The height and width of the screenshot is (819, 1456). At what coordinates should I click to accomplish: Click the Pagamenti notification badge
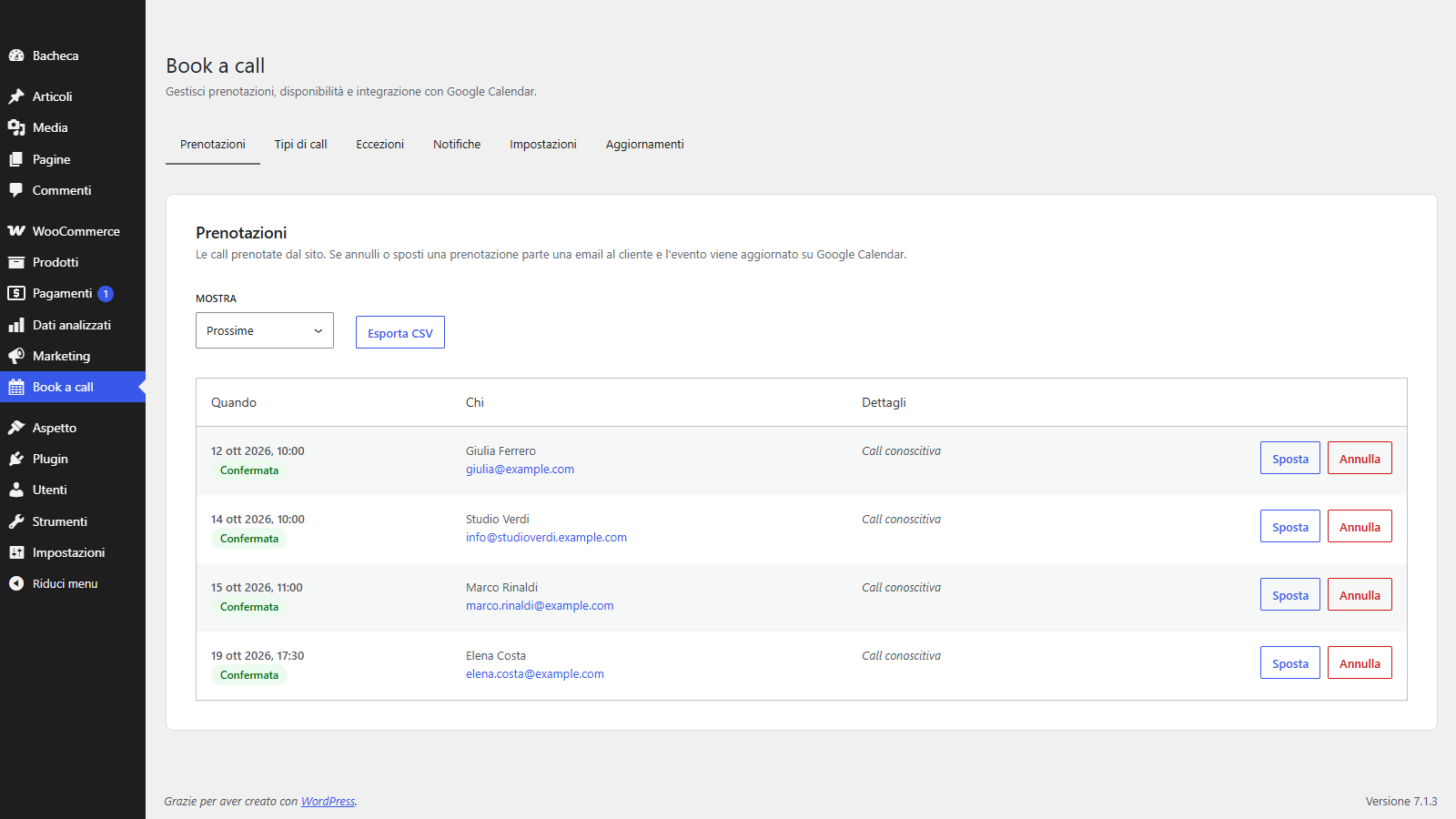[106, 294]
